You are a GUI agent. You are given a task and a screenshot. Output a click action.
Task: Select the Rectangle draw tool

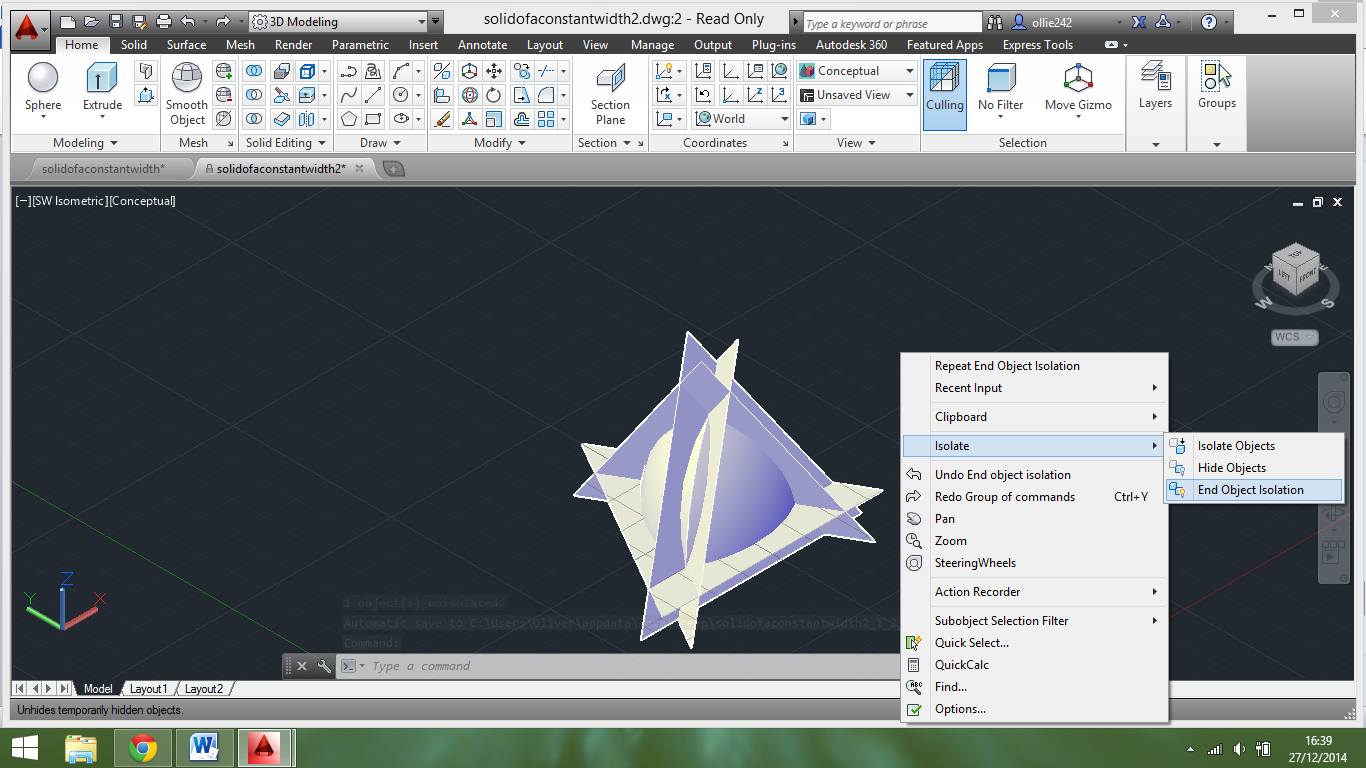(x=374, y=119)
